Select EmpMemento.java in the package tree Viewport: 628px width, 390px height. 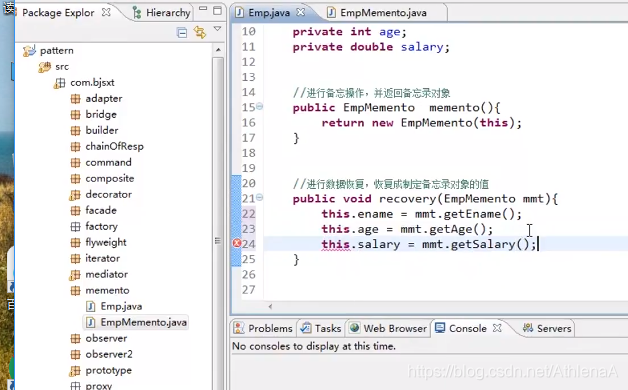point(143,323)
